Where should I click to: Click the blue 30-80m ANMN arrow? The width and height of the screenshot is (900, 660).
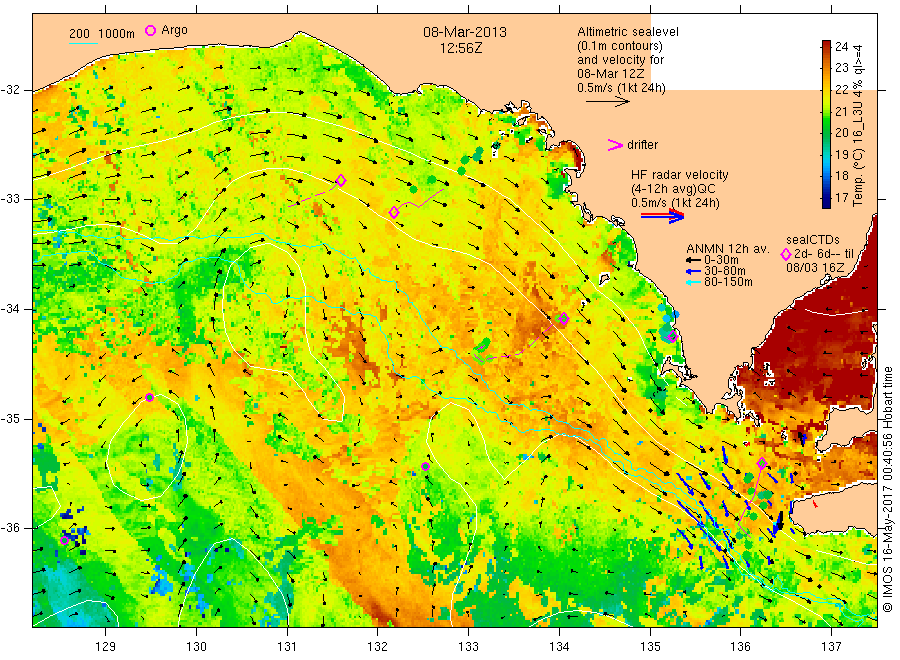coord(693,271)
